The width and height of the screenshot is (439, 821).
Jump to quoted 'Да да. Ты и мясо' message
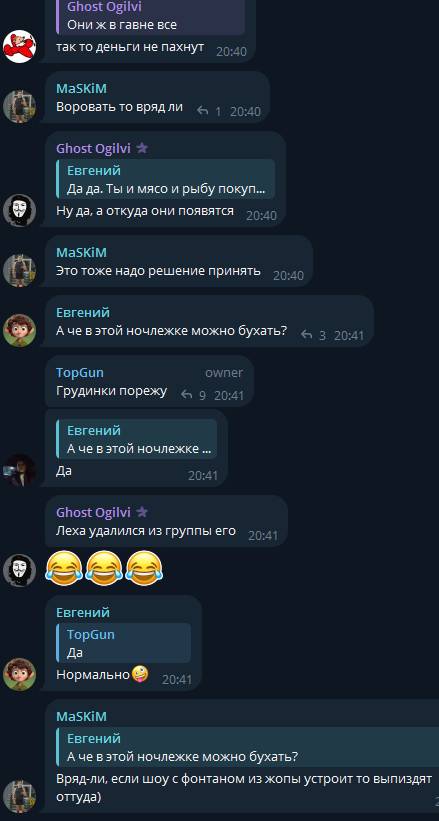(x=166, y=179)
